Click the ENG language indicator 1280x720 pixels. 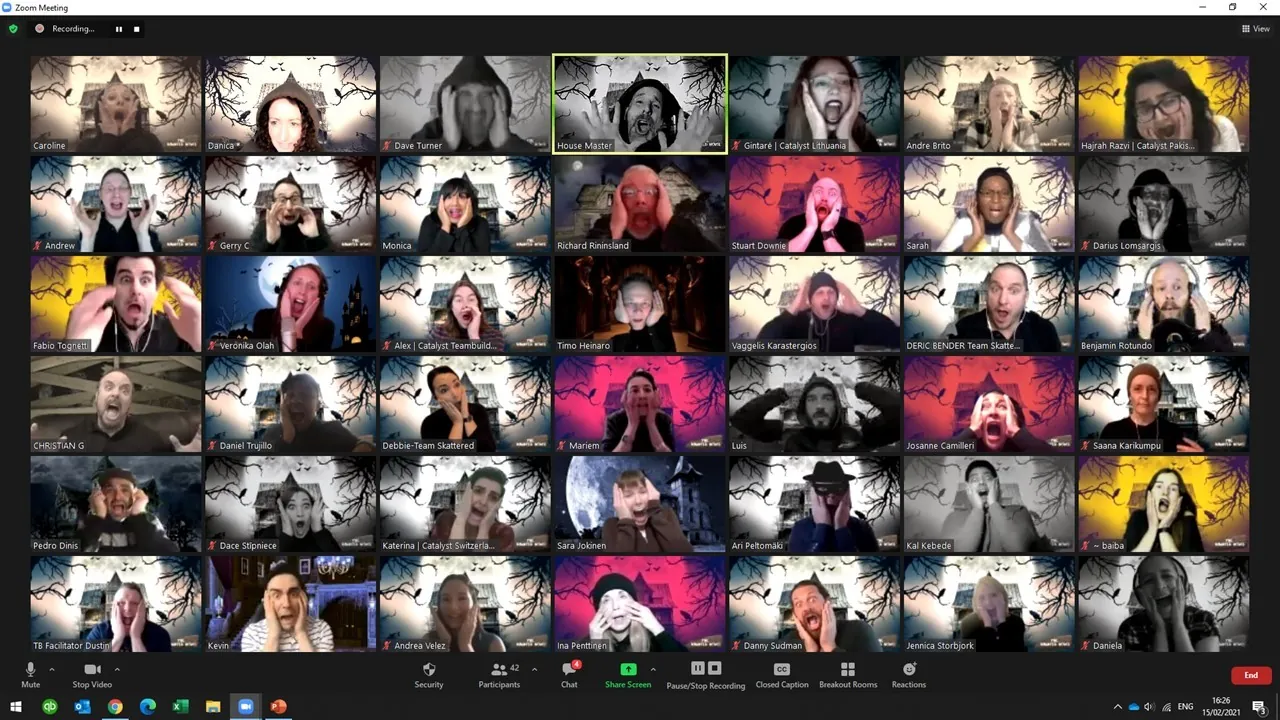click(1185, 707)
